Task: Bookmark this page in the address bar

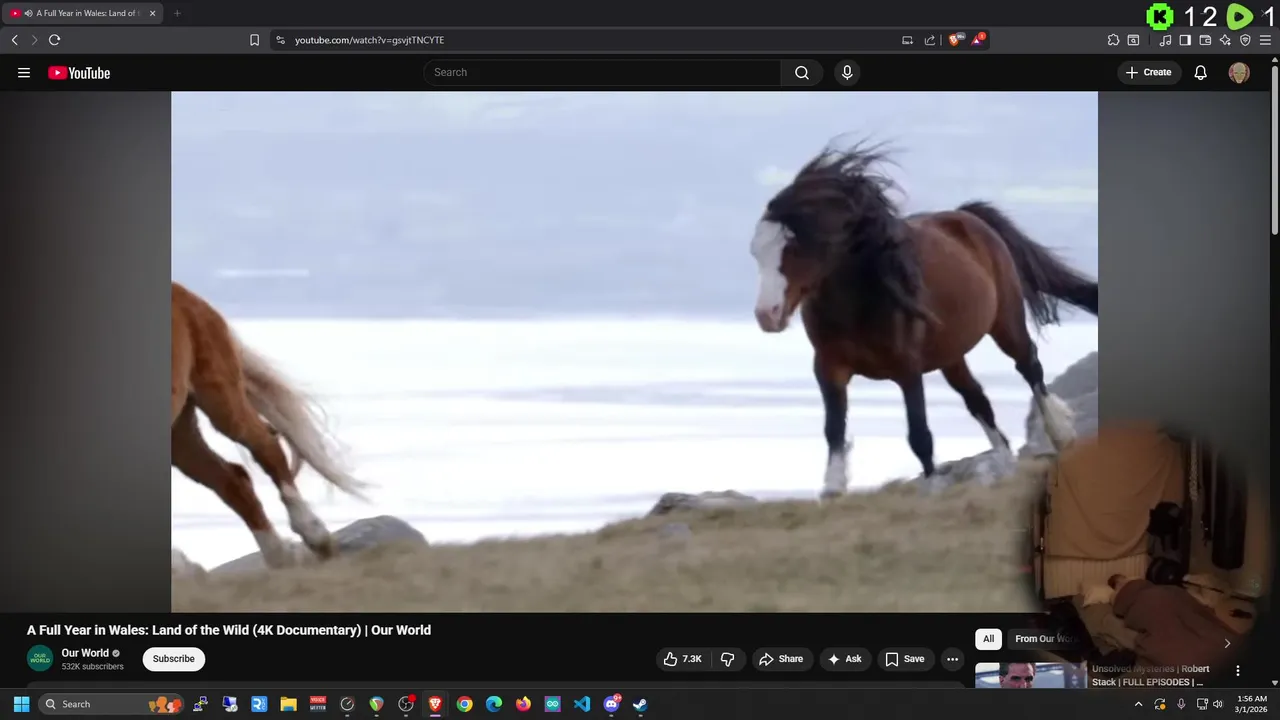Action: pyautogui.click(x=254, y=40)
